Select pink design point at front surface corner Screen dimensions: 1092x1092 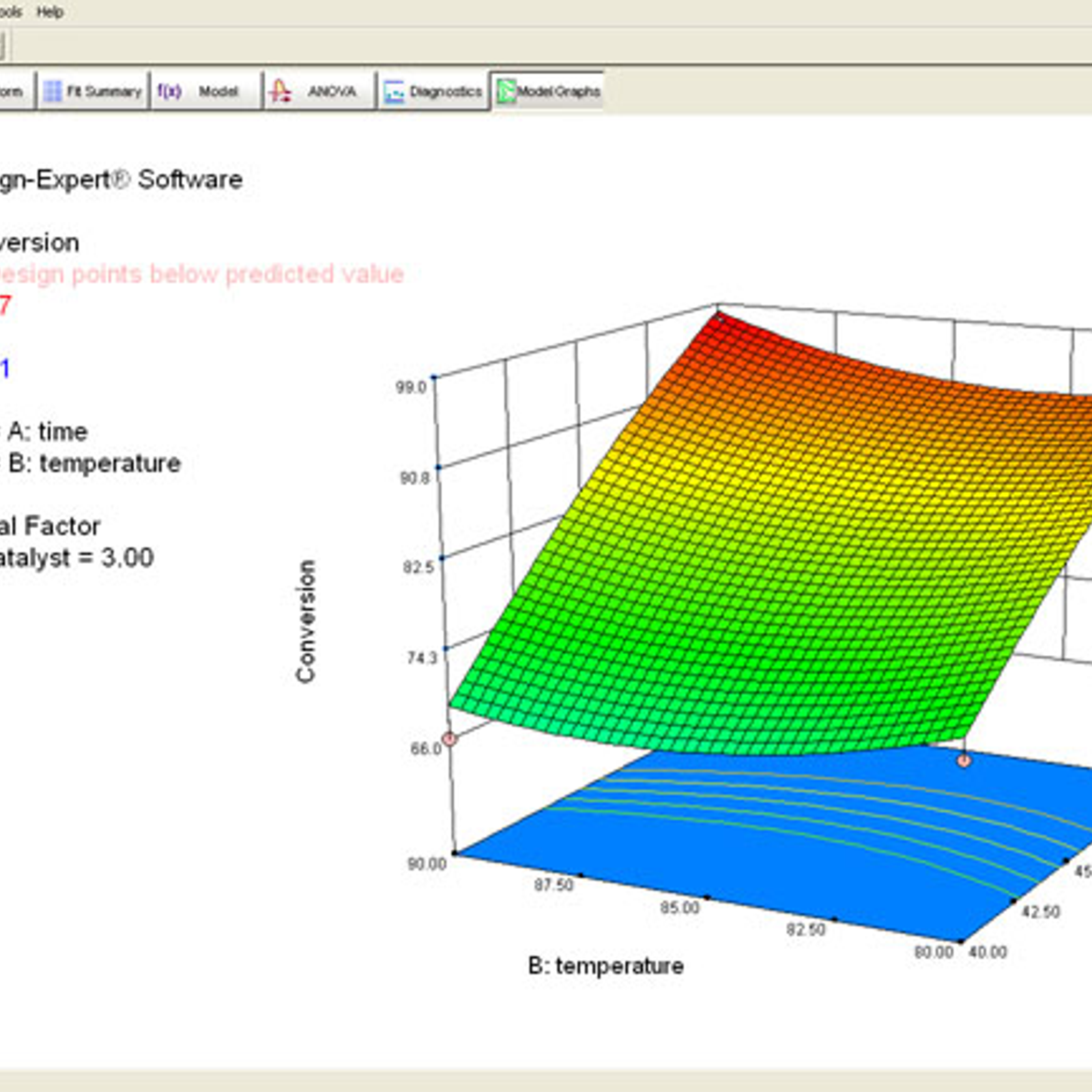964,760
